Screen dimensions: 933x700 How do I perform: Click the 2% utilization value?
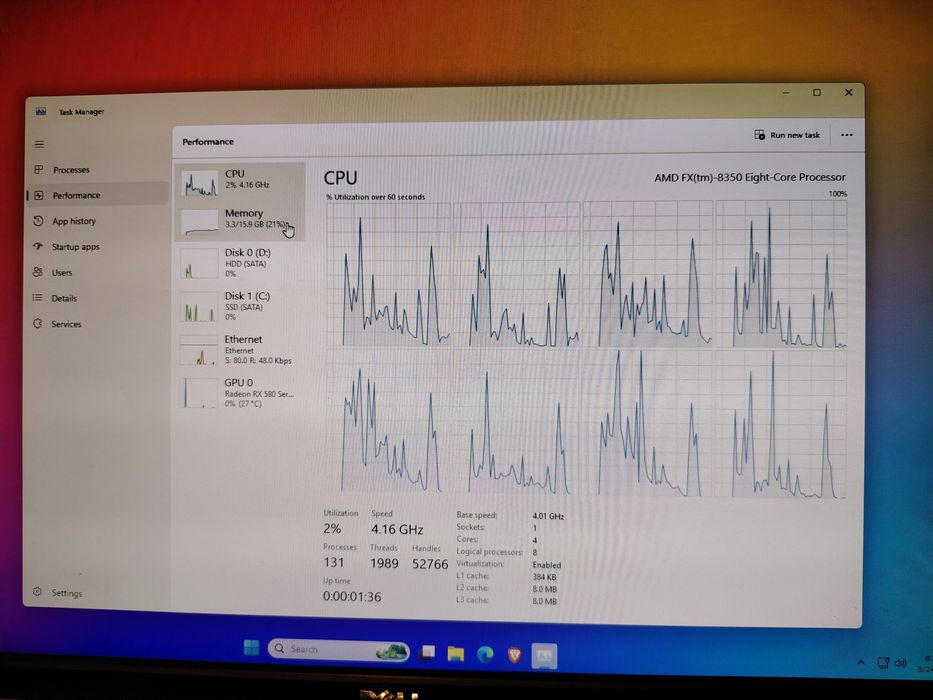[332, 529]
